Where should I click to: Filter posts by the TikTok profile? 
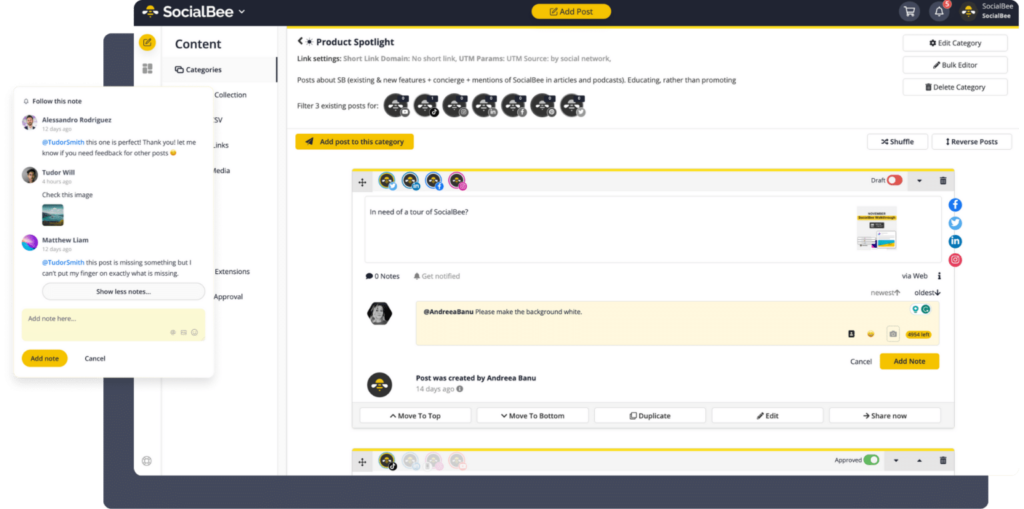(426, 105)
